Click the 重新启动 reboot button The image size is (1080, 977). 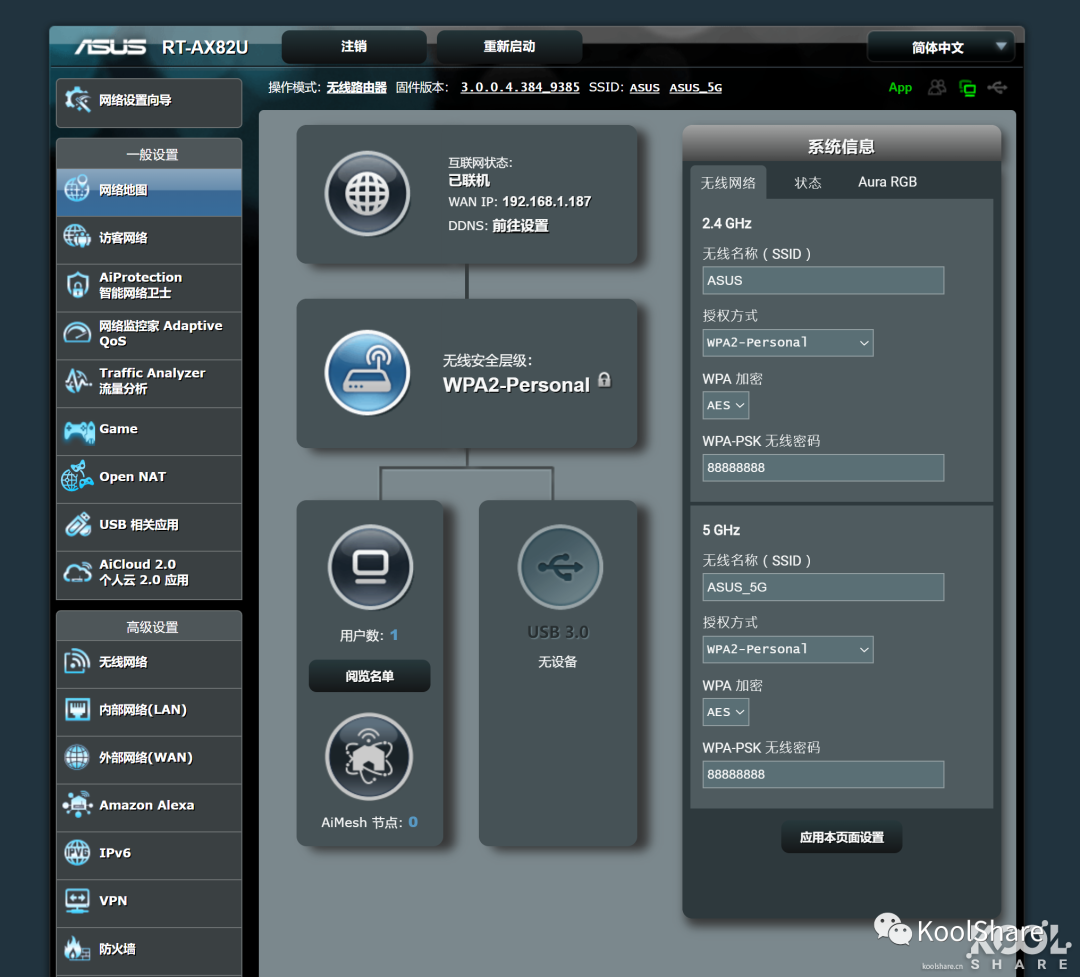tap(509, 46)
